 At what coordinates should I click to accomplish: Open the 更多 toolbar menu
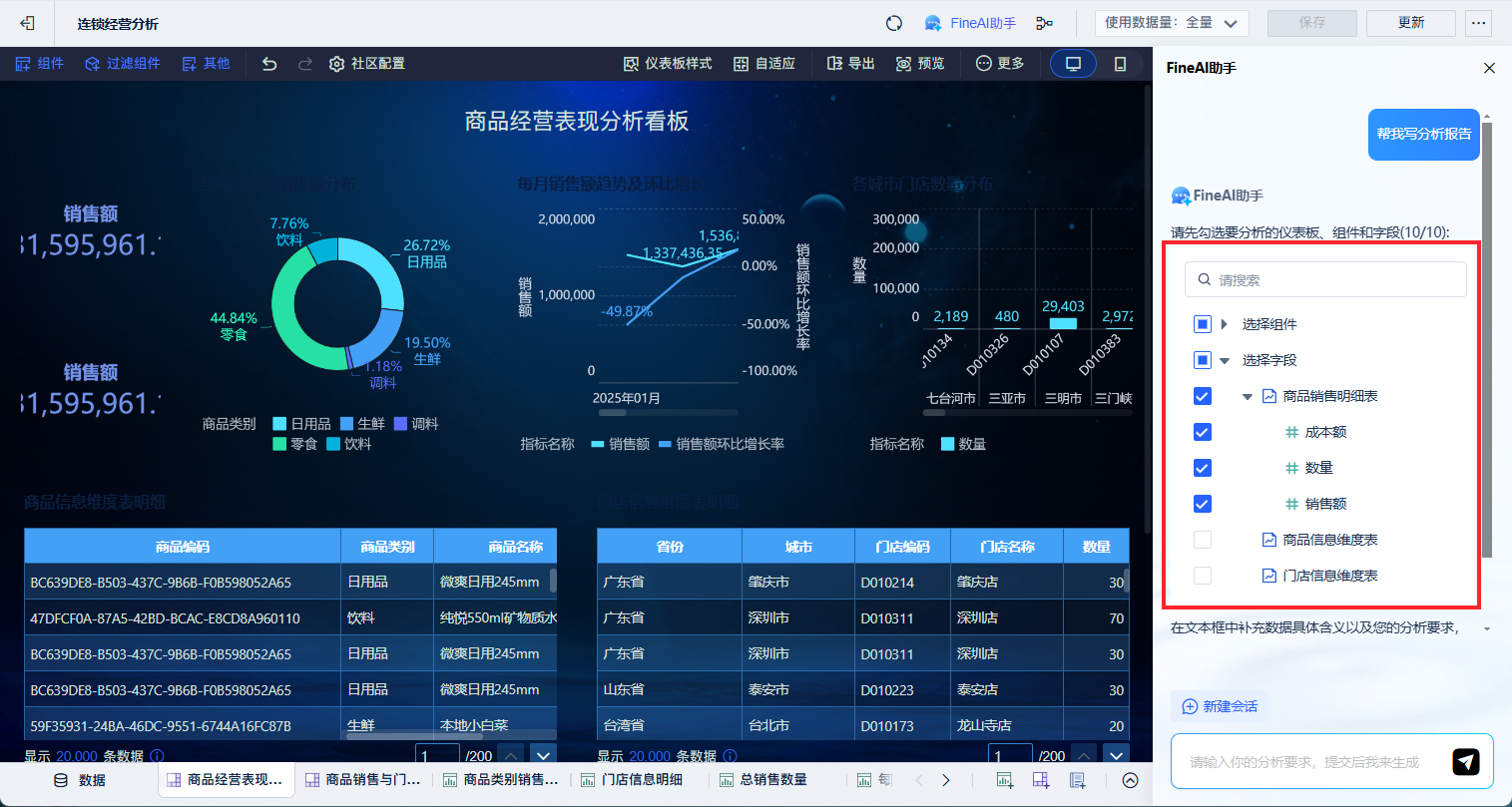[x=1000, y=64]
